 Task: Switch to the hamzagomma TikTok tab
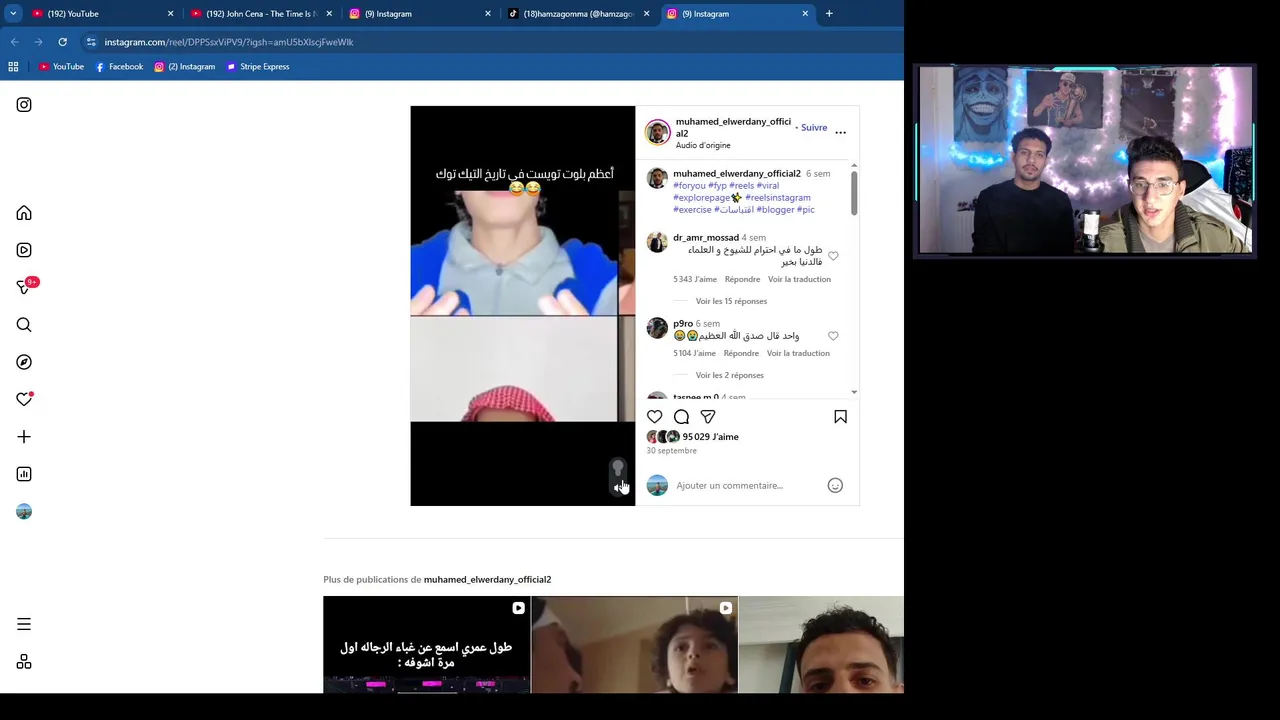(578, 14)
